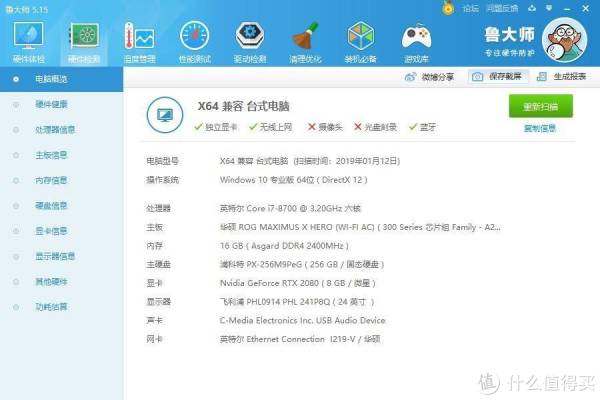Viewport: 600px width, 400px height.
Task: Click the skin/upload icon in title bar
Action: [x=532, y=8]
